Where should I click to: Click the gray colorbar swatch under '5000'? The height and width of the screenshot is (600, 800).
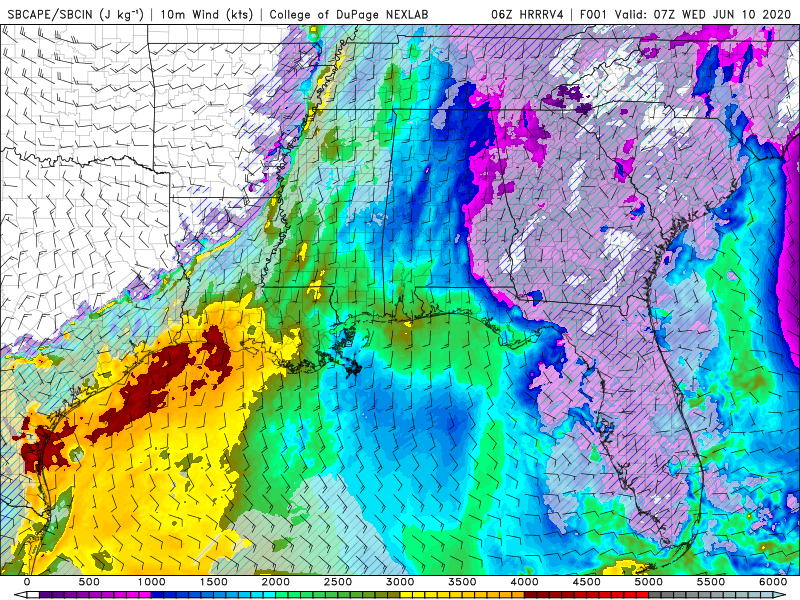[x=655, y=595]
